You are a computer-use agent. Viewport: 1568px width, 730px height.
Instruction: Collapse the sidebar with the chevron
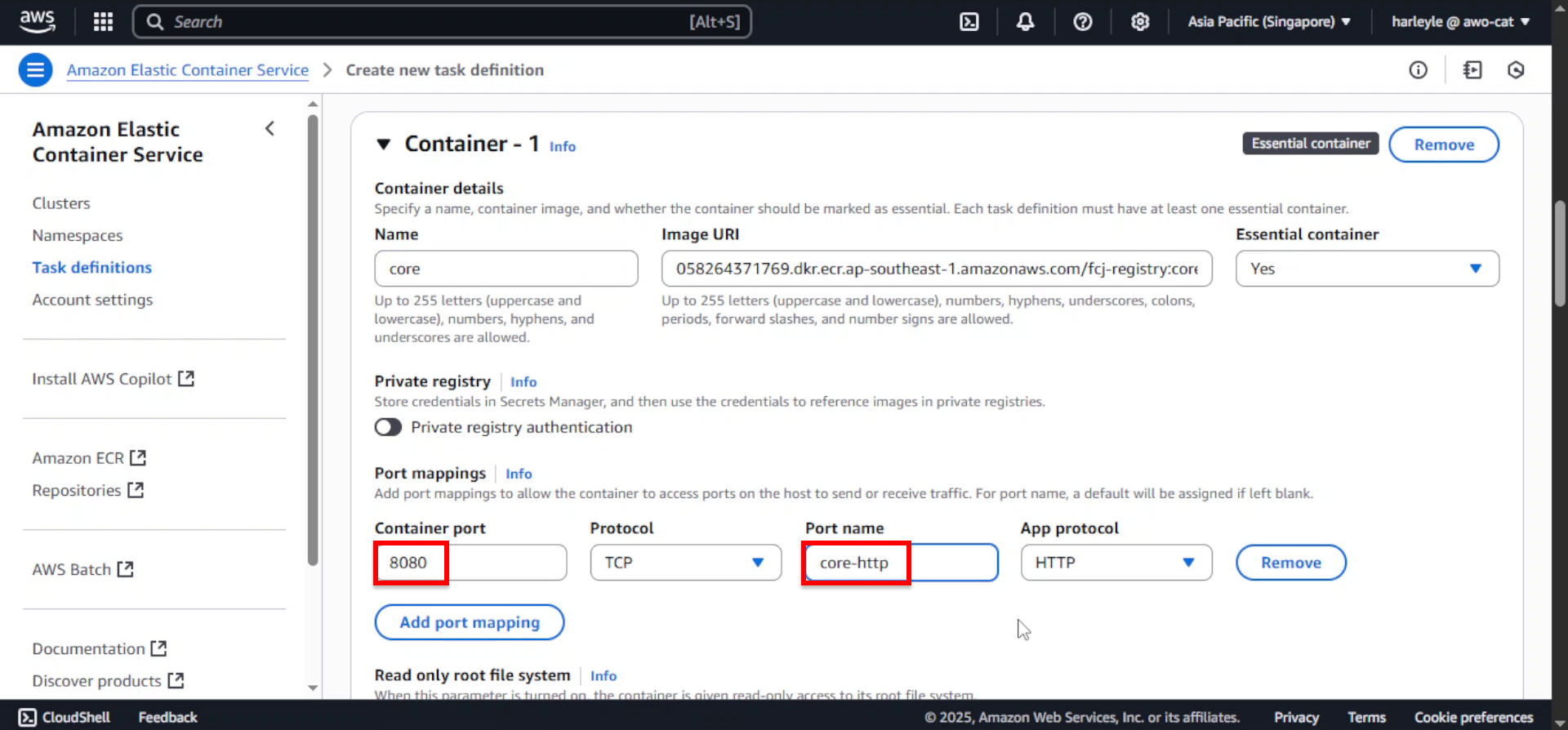[269, 129]
